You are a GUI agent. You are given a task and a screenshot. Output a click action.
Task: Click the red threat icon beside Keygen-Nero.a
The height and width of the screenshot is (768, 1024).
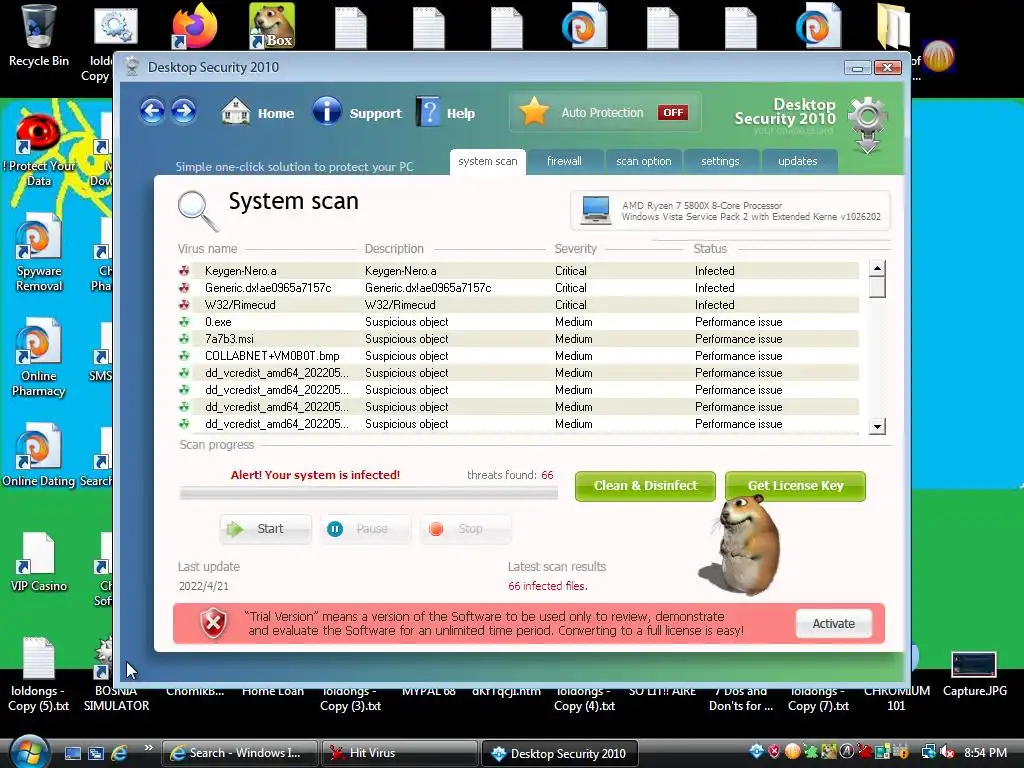pyautogui.click(x=184, y=270)
